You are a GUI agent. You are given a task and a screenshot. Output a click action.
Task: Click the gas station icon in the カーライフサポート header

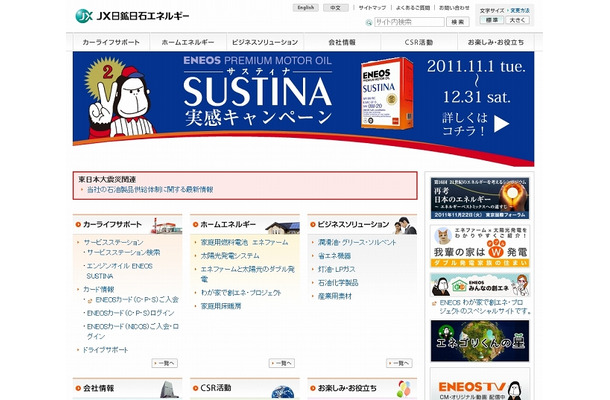[x=167, y=226]
